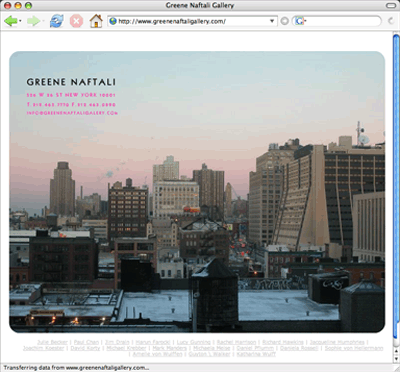The width and height of the screenshot is (400, 372).
Task: Go back with the green left arrow
Action: point(10,21)
